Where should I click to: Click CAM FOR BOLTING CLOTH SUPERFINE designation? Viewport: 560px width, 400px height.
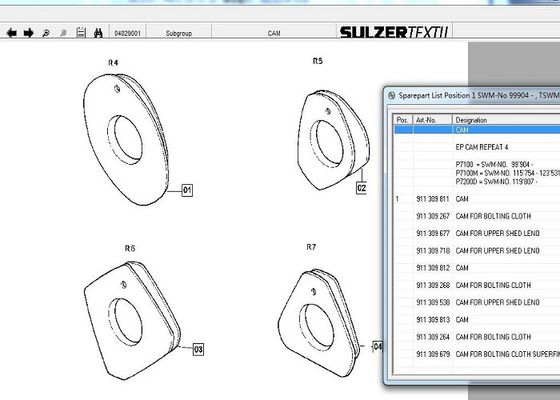tap(508, 354)
